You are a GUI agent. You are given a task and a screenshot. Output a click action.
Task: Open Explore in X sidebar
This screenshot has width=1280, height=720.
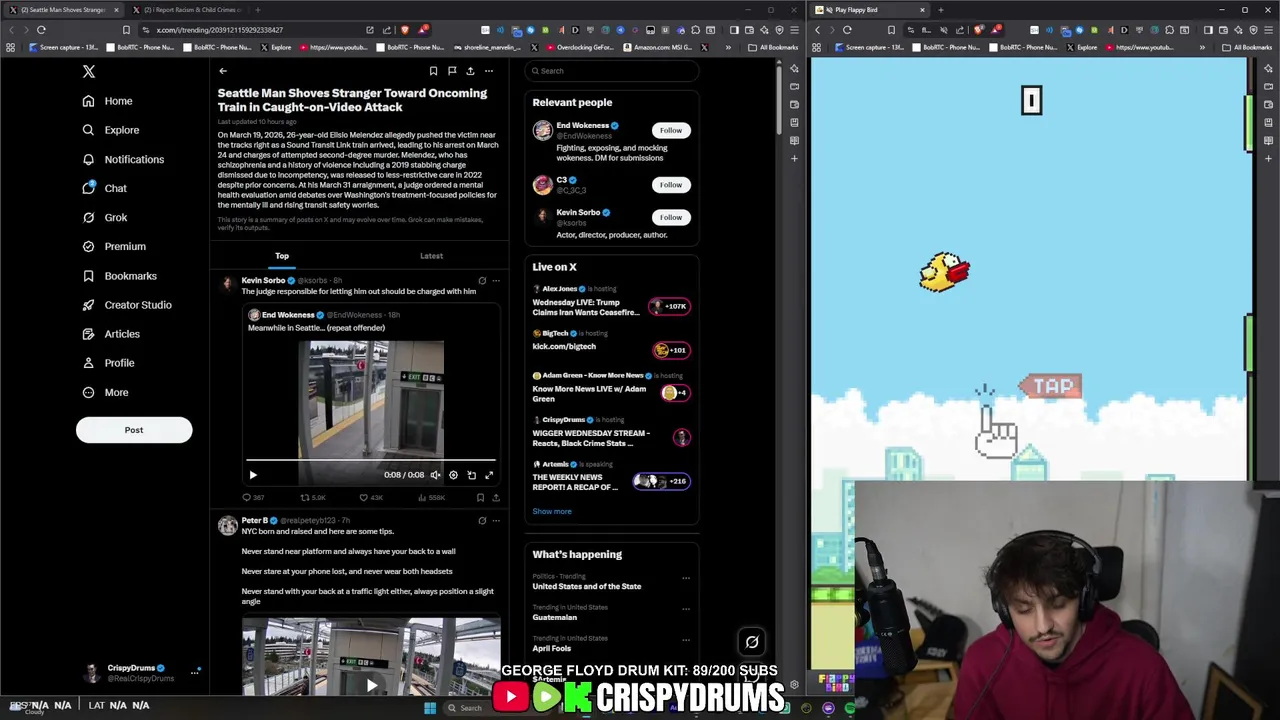point(110,130)
